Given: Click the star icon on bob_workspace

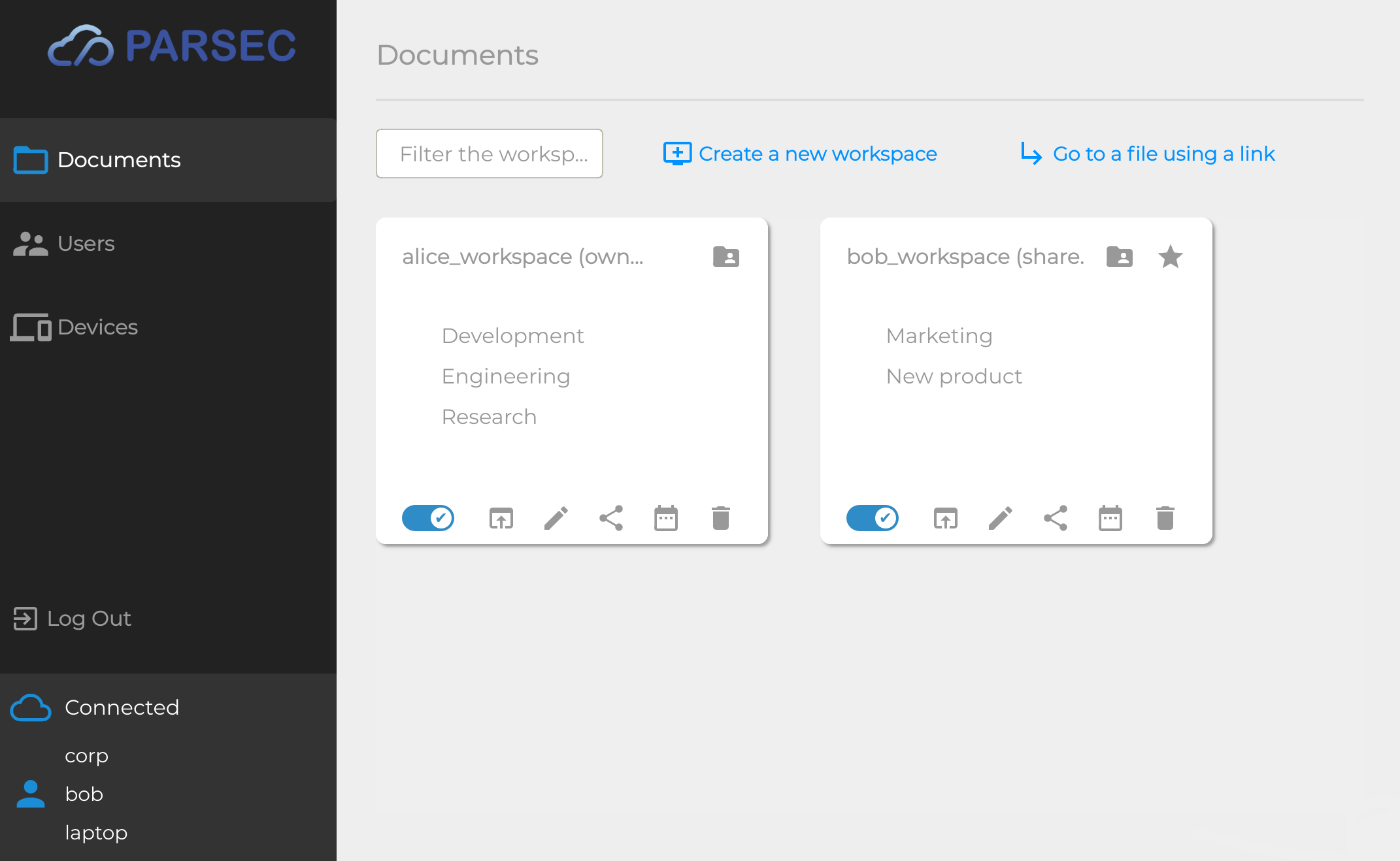Looking at the screenshot, I should [1170, 257].
